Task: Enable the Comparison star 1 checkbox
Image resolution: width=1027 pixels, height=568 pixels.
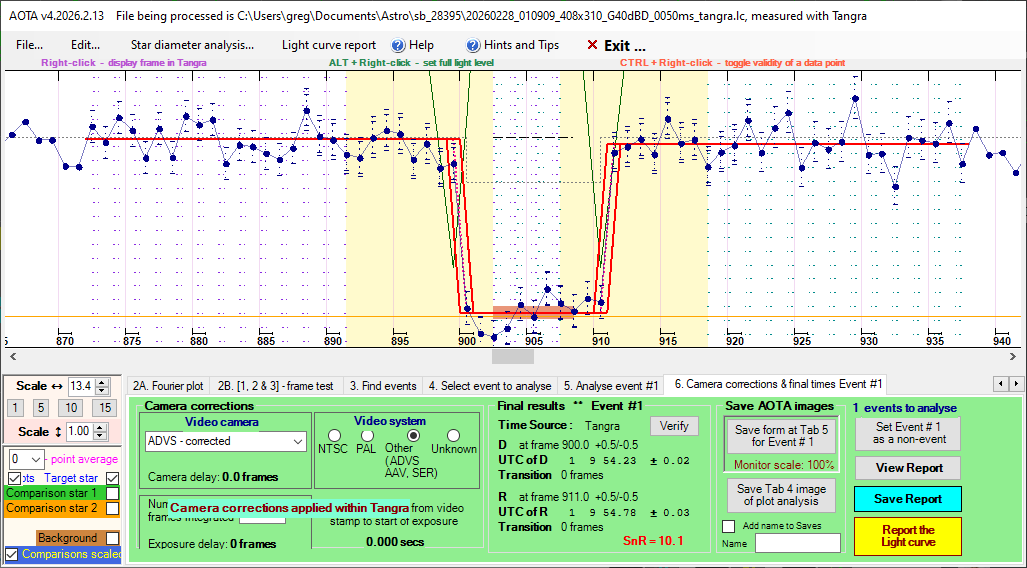Action: tap(113, 493)
